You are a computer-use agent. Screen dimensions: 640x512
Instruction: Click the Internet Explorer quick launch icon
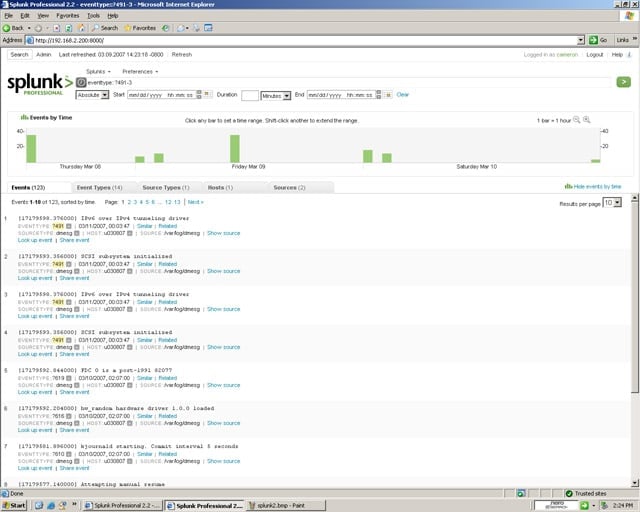coord(51,505)
